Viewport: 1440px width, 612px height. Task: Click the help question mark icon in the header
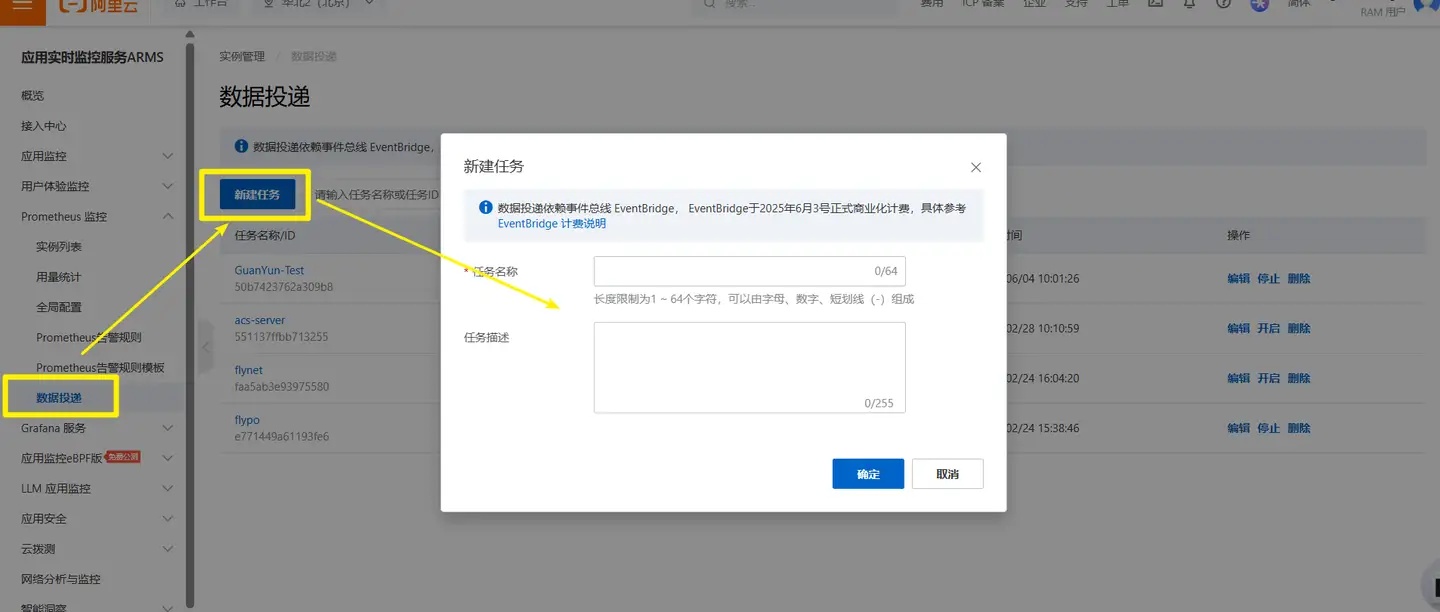tap(1222, 4)
